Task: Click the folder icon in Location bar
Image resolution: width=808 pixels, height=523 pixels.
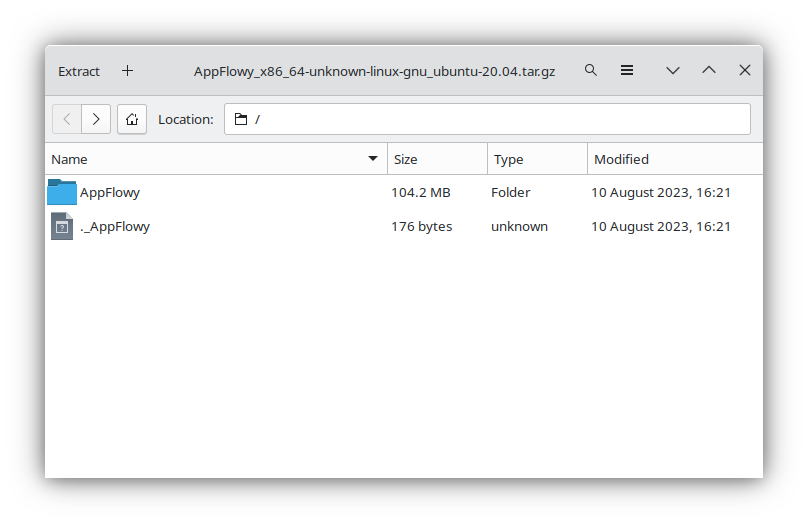Action: [x=241, y=120]
